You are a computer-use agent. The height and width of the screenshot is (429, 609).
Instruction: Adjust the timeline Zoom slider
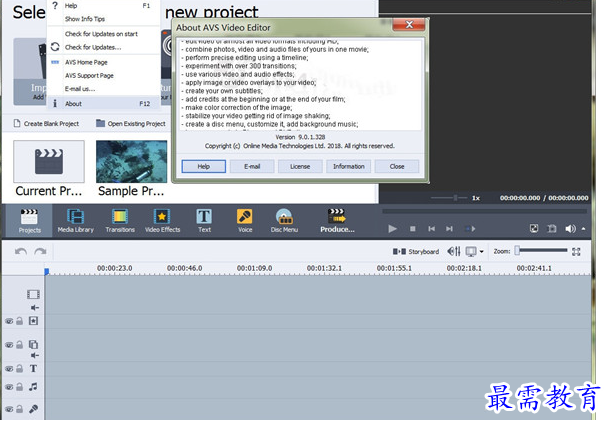pyautogui.click(x=542, y=251)
